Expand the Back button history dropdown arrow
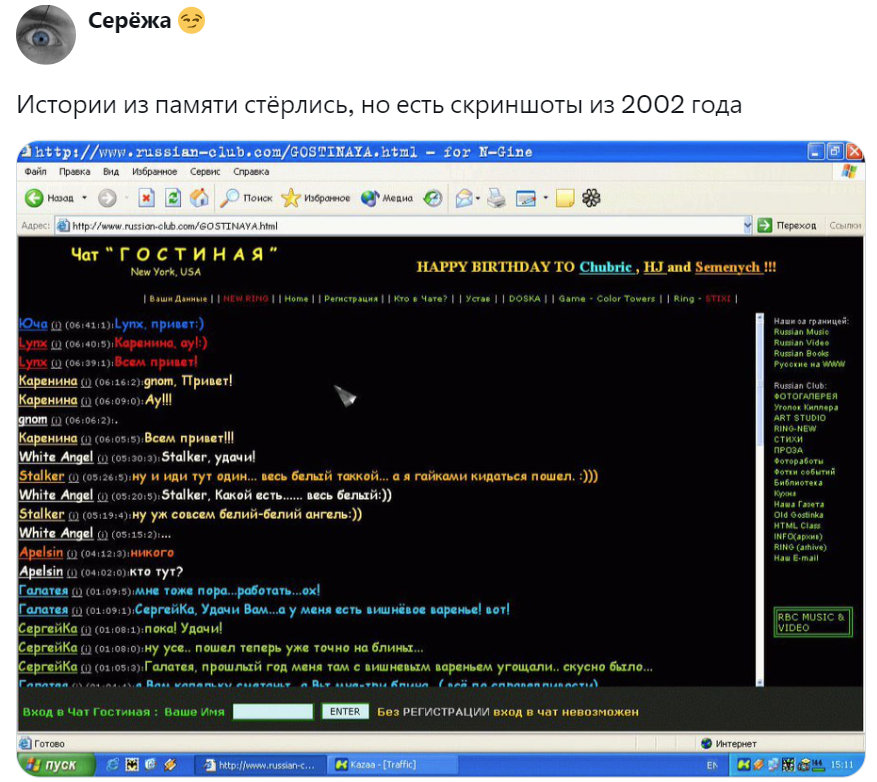 coord(85,198)
